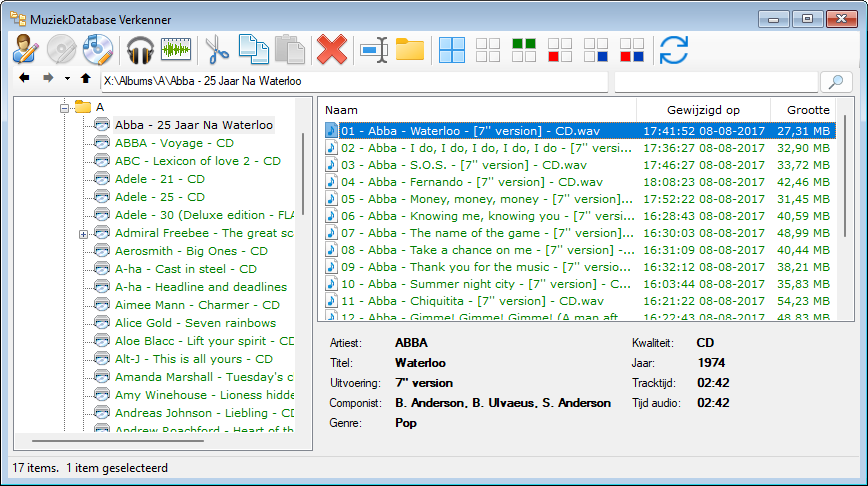Sort by Grootte column header
Image resolution: width=868 pixels, height=486 pixels.
(x=803, y=110)
